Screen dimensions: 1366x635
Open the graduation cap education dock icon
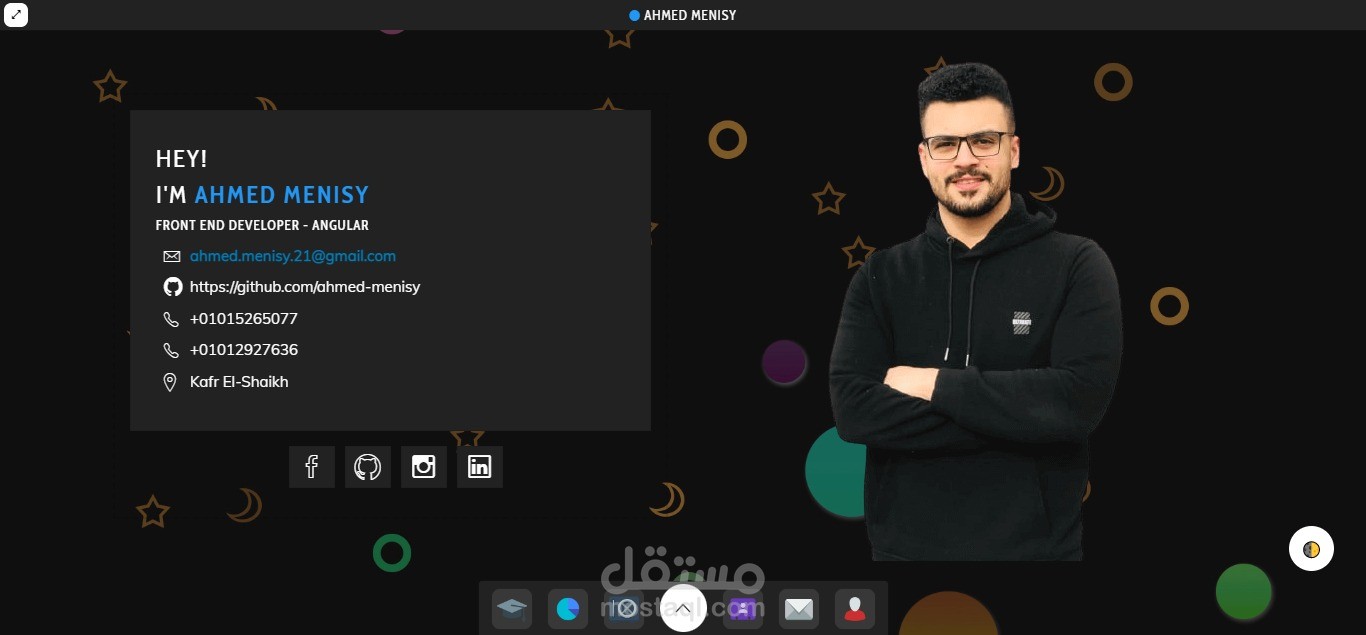click(x=512, y=609)
